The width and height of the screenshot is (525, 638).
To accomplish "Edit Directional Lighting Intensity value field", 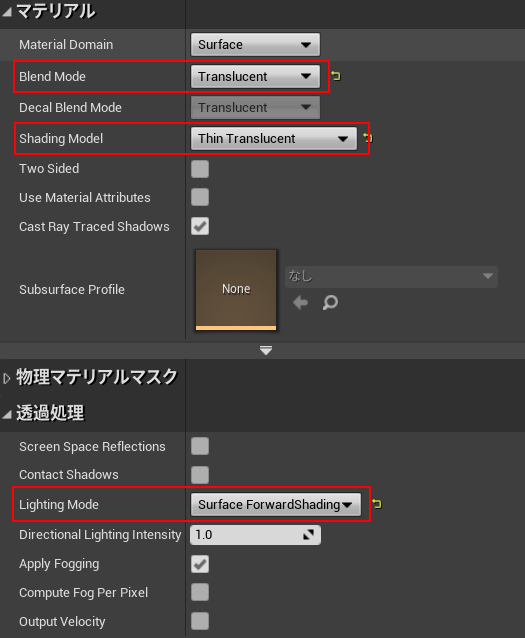I will click(255, 535).
